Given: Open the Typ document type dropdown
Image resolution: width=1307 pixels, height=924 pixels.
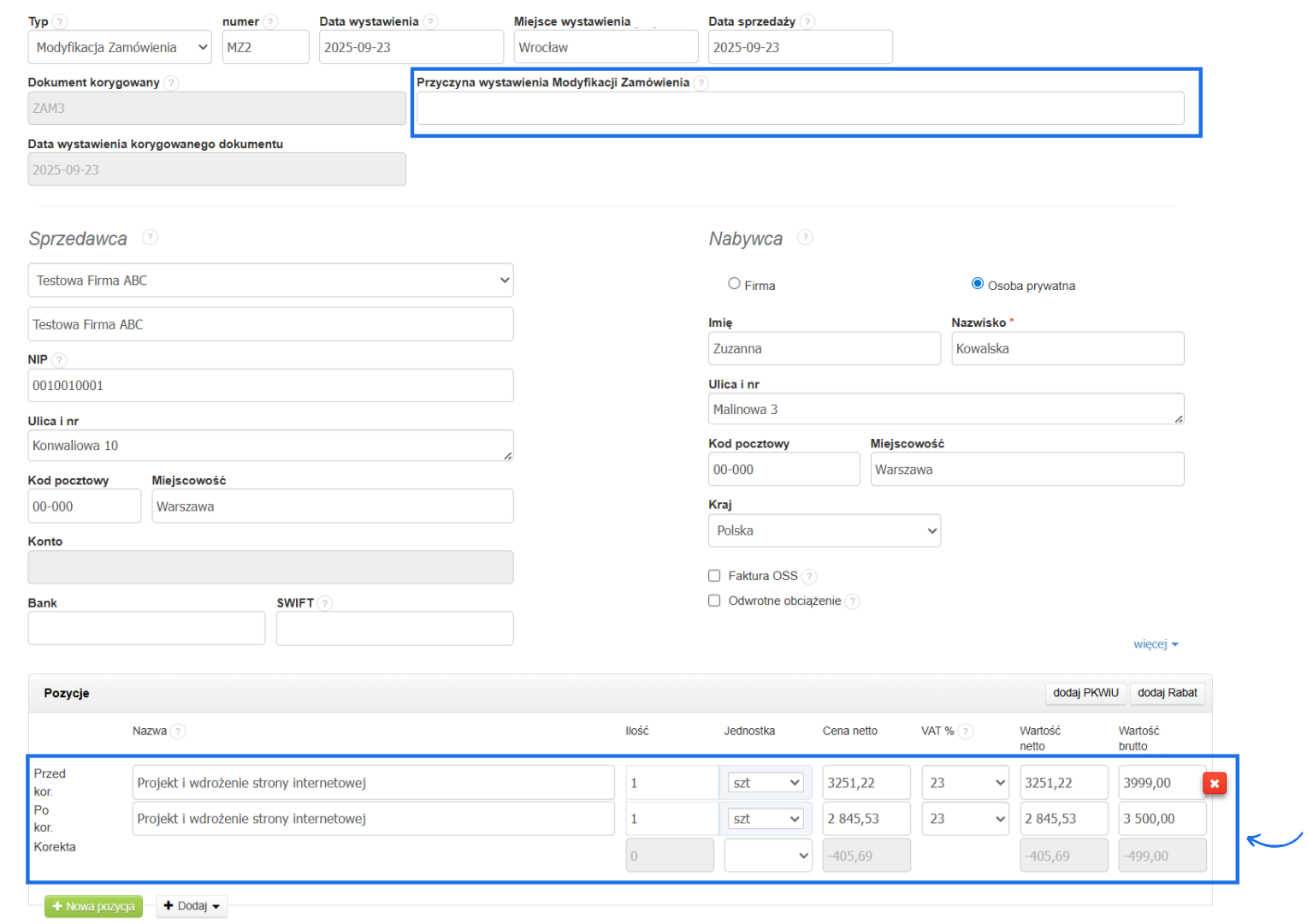Looking at the screenshot, I should 120,48.
